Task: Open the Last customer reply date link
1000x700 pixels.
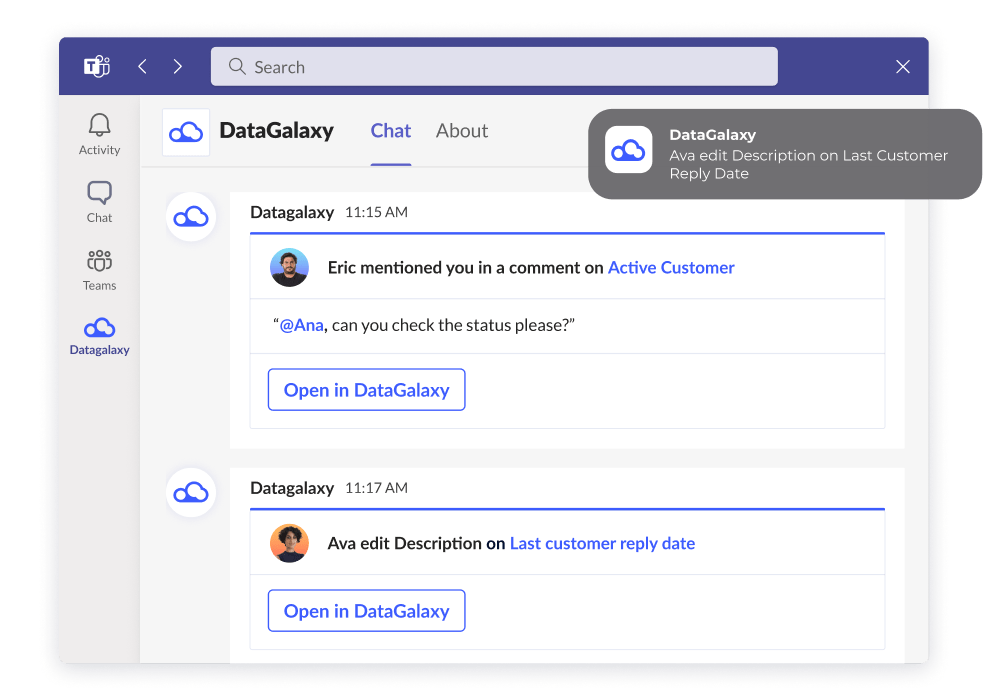Action: [602, 544]
